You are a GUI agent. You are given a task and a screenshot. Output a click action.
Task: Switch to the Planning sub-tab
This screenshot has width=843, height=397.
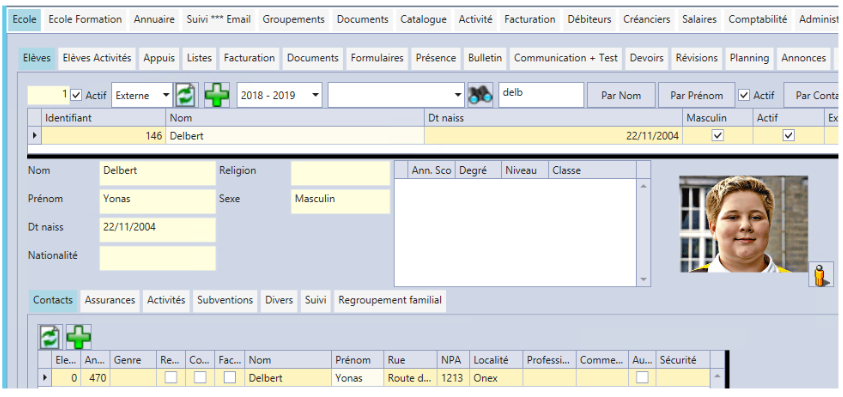(x=749, y=58)
